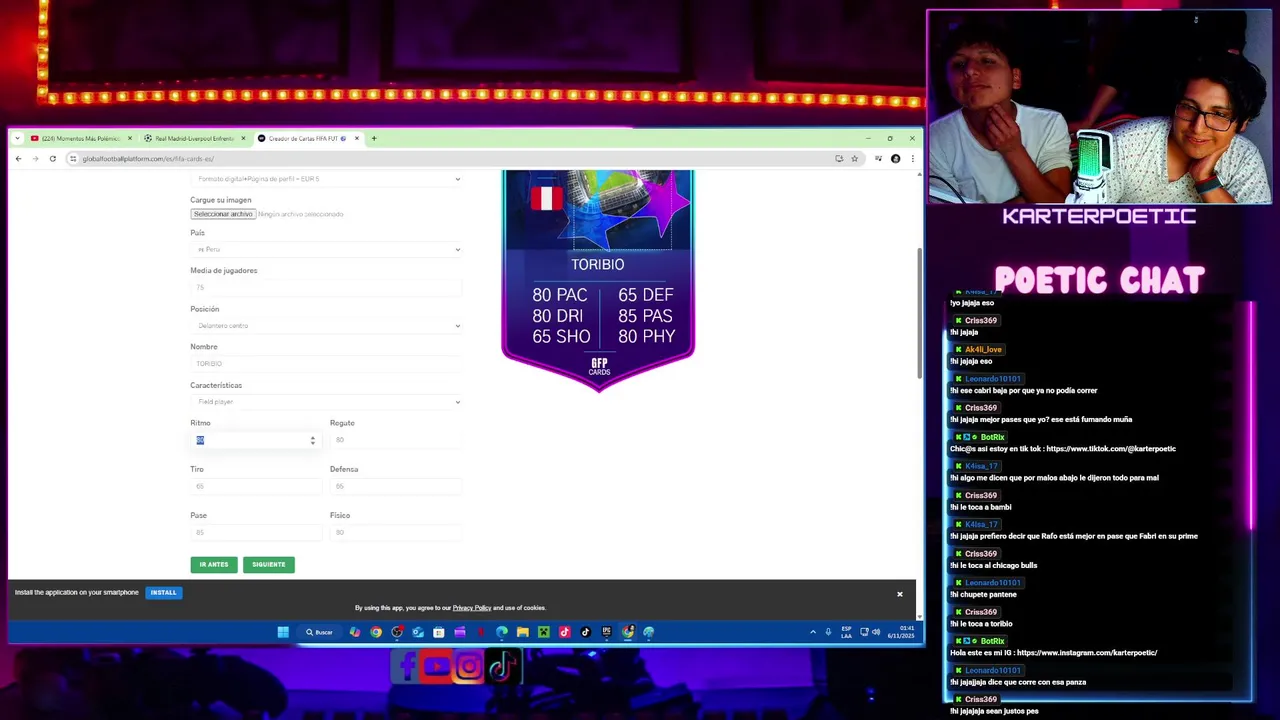Go back in the browser
Image resolution: width=1280 pixels, height=720 pixels.
pos(18,158)
